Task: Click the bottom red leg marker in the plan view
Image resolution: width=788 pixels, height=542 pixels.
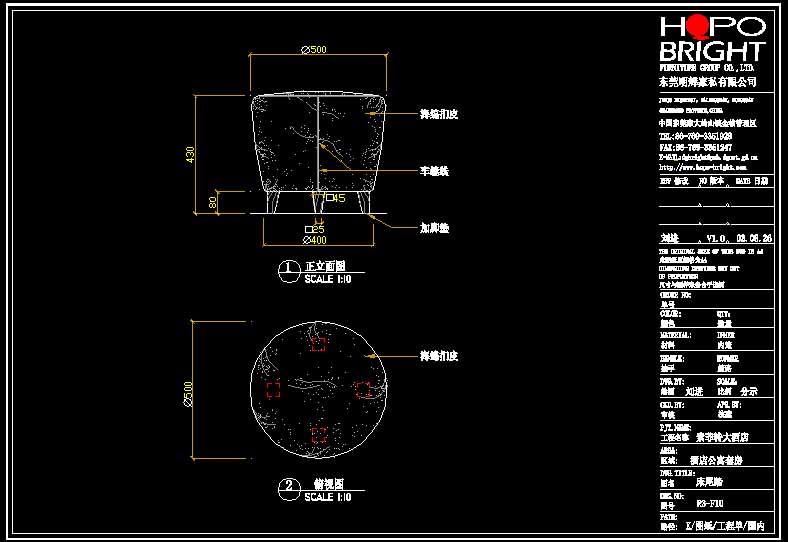Action: pyautogui.click(x=319, y=435)
